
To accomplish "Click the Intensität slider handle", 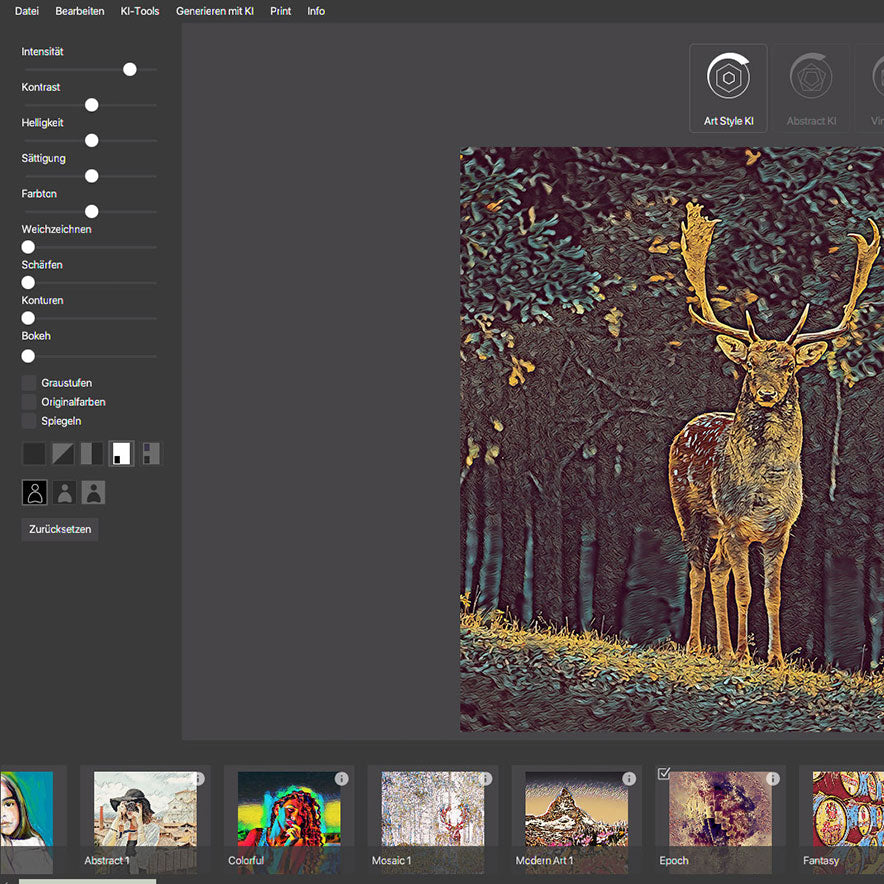I will click(130, 69).
